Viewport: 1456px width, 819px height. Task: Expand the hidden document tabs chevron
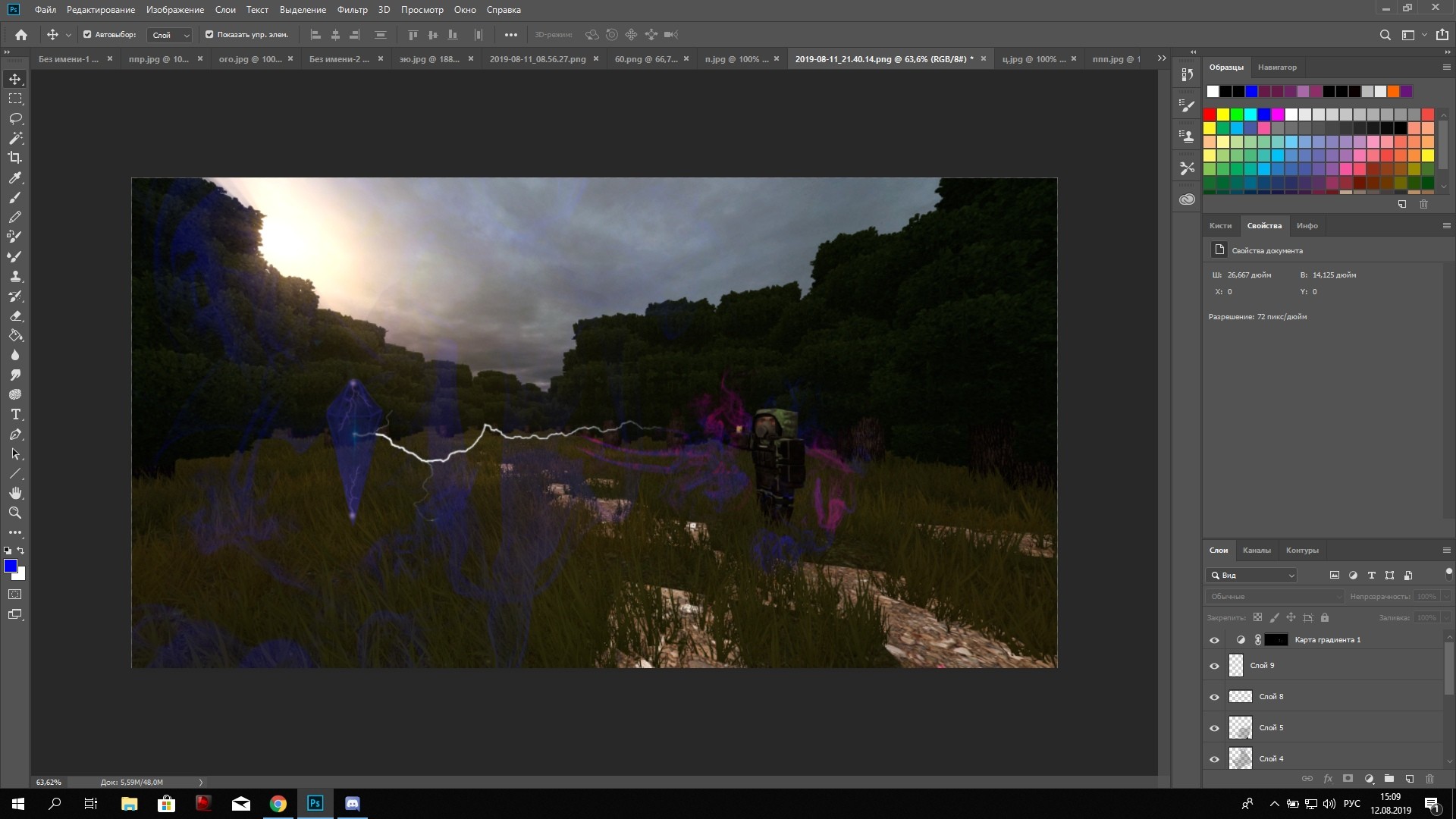pos(1162,58)
